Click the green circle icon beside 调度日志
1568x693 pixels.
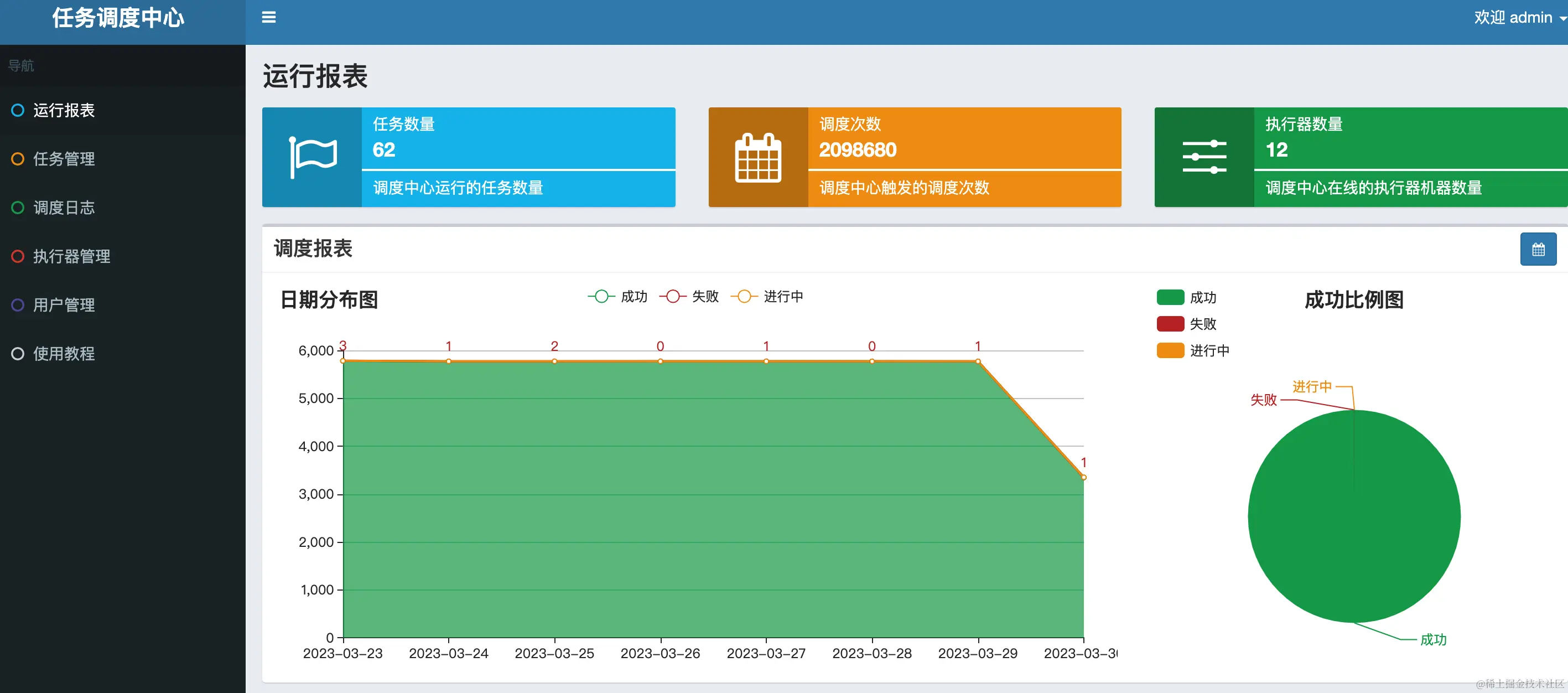point(18,208)
